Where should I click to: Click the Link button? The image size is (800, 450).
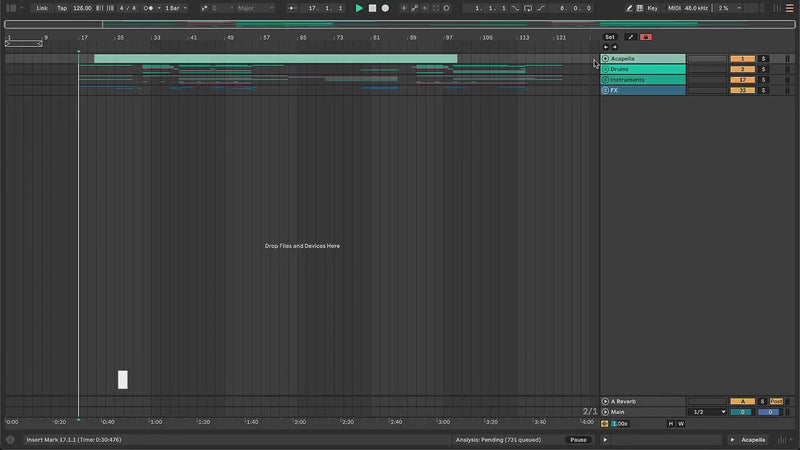coord(42,8)
